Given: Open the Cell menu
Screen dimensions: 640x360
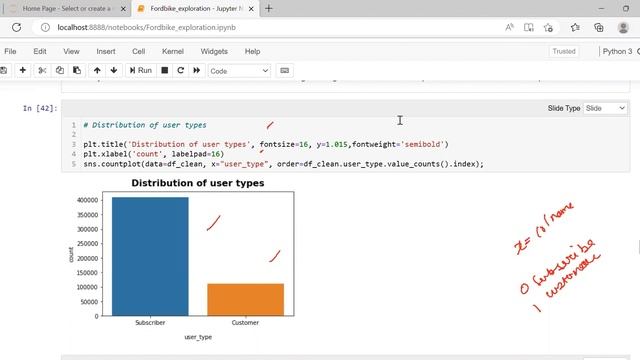Looking at the screenshot, I should 138,51.
